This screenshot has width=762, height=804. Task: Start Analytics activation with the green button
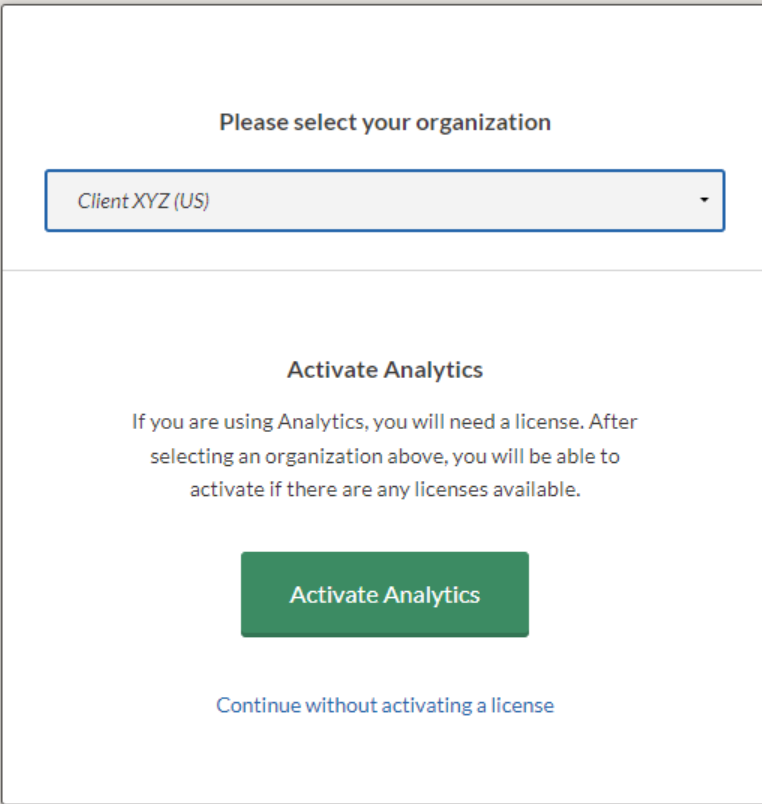(x=385, y=594)
